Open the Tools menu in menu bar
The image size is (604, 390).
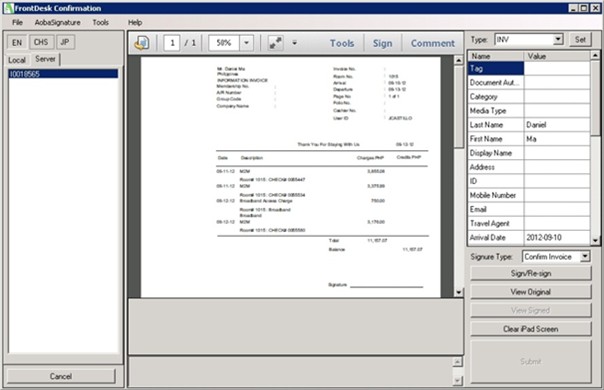(101, 22)
